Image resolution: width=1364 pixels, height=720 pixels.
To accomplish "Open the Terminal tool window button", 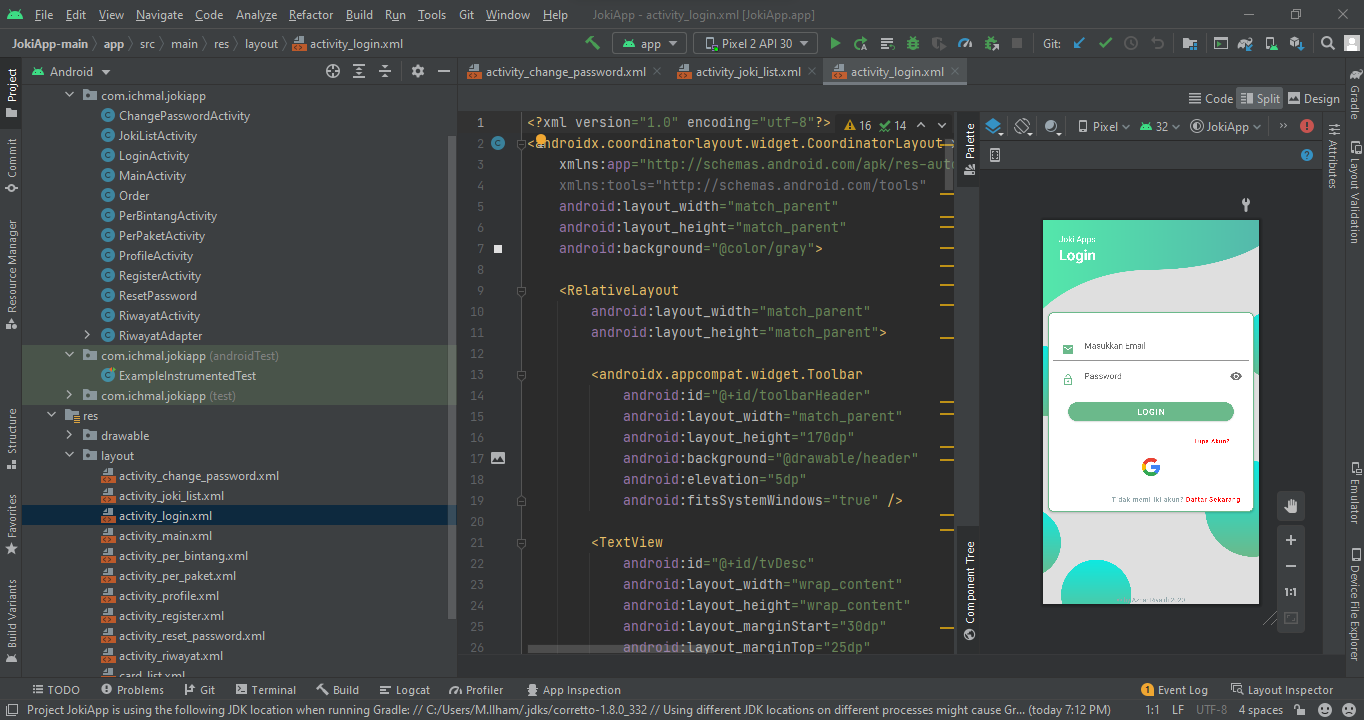I will [265, 690].
